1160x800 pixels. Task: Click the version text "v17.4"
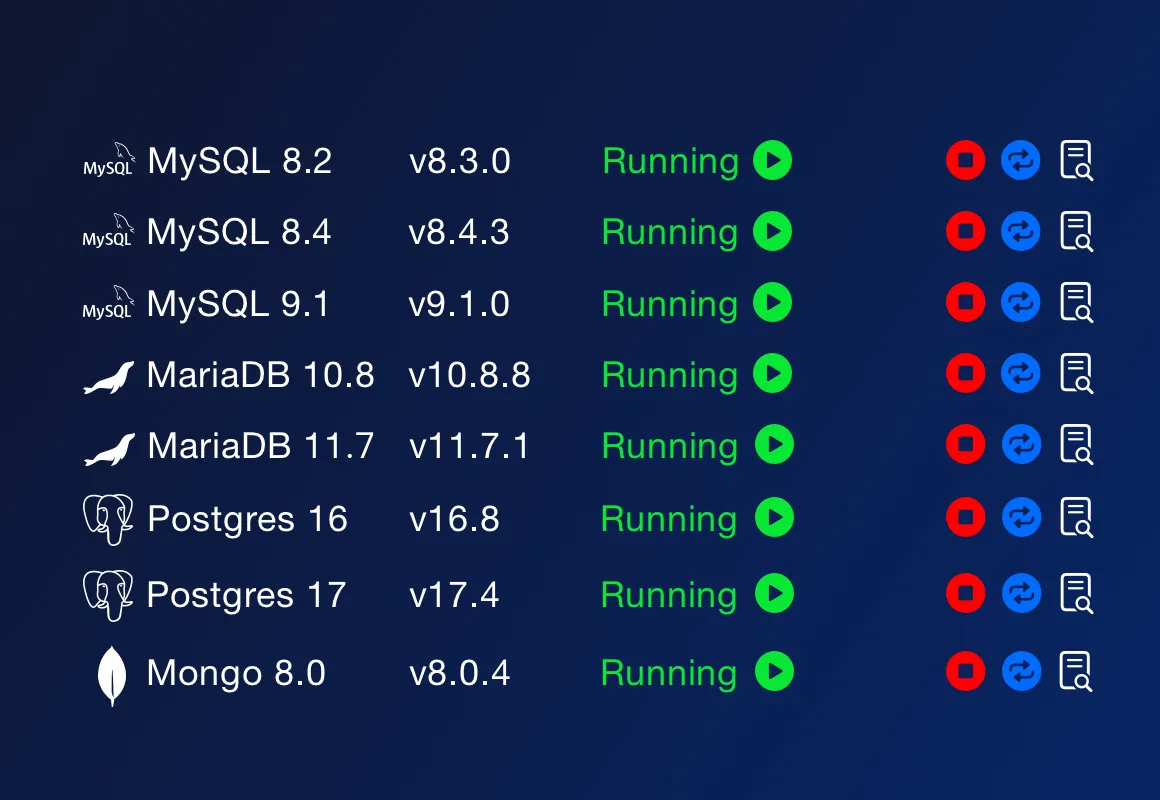pyautogui.click(x=454, y=595)
